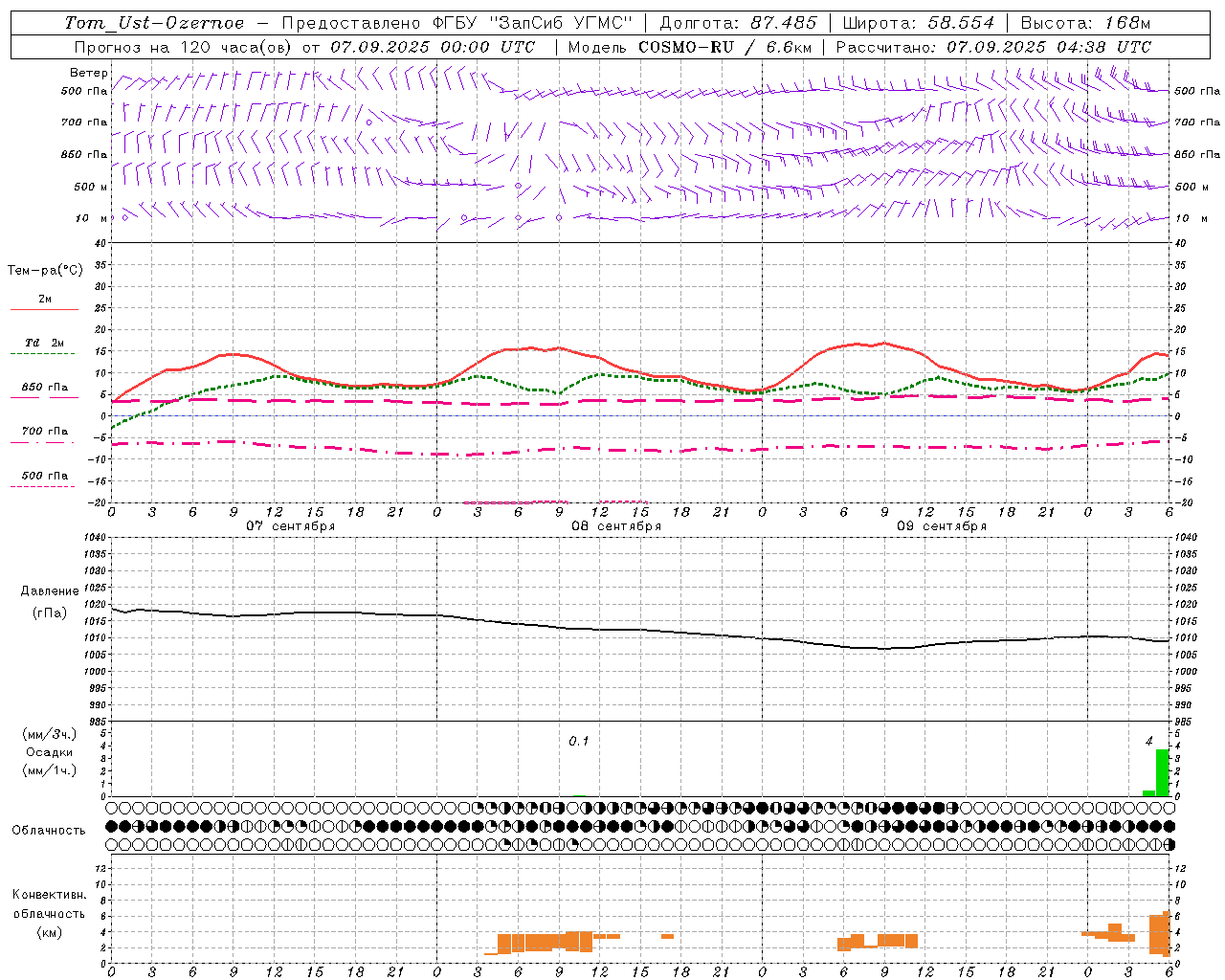Click the Конвективн. convective cloud label
This screenshot has width=1225, height=980.
pyautogui.click(x=50, y=895)
